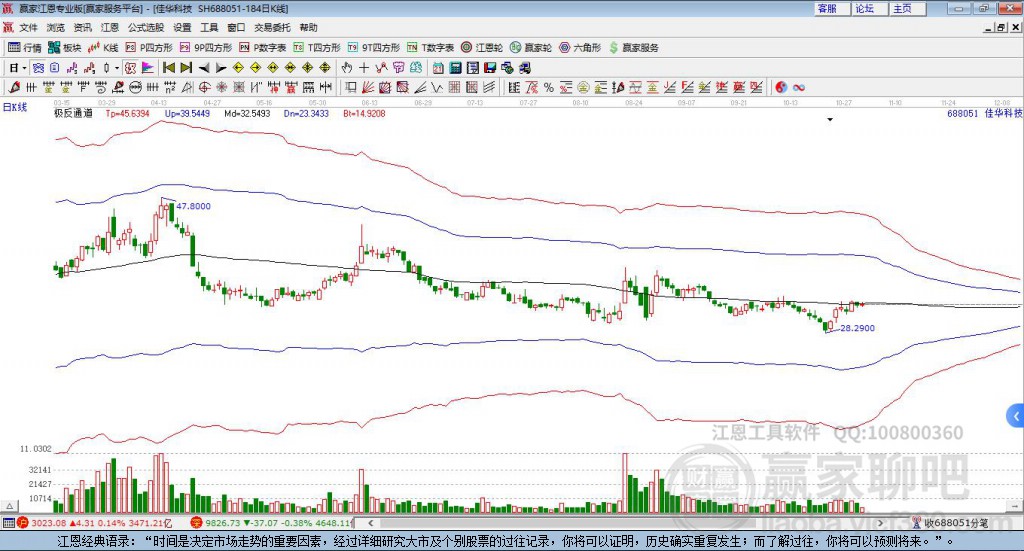Click the floppy disk save icon
1024x551 pixels.
click(490, 68)
